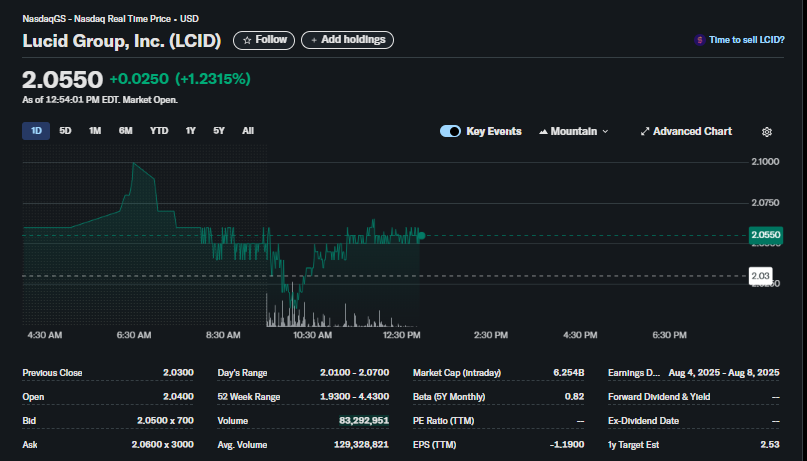Click the 2.03 previous close label on axis

tap(760, 276)
